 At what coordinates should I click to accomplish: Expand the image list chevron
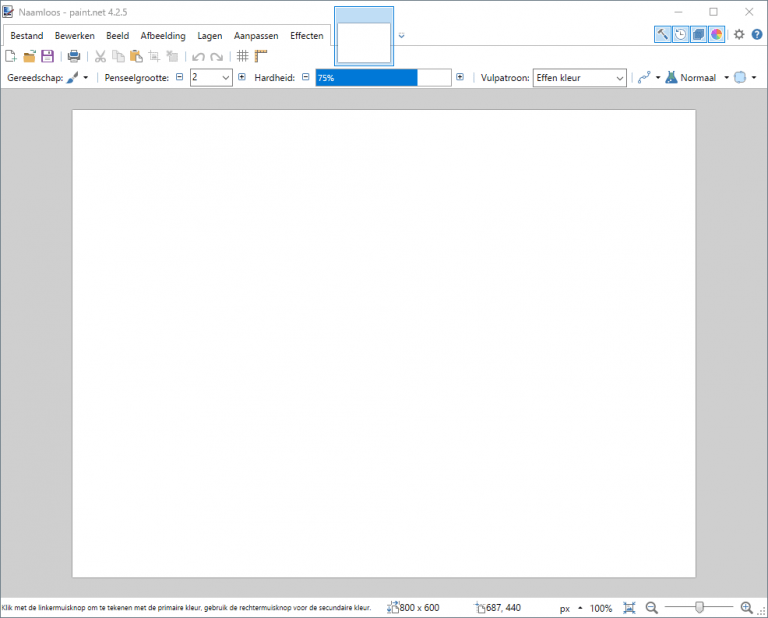pos(402,35)
